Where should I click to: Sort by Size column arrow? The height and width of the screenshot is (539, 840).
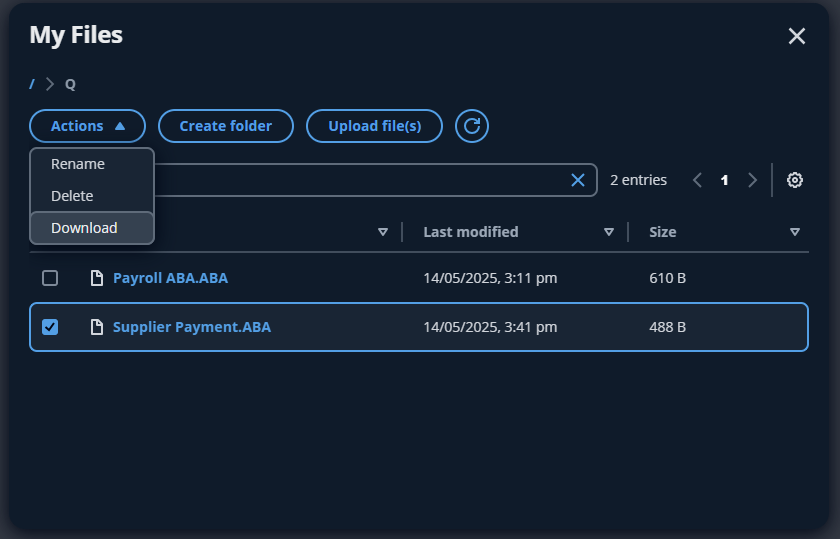click(795, 232)
